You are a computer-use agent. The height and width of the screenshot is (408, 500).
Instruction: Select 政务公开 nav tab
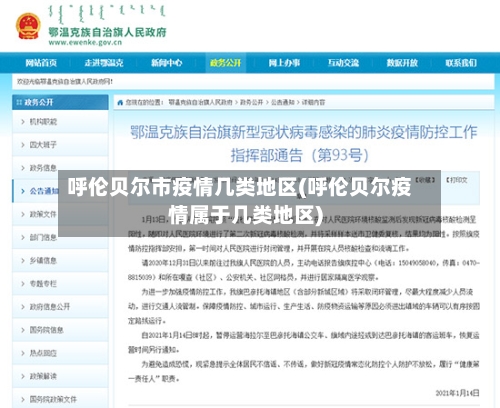click(x=226, y=63)
